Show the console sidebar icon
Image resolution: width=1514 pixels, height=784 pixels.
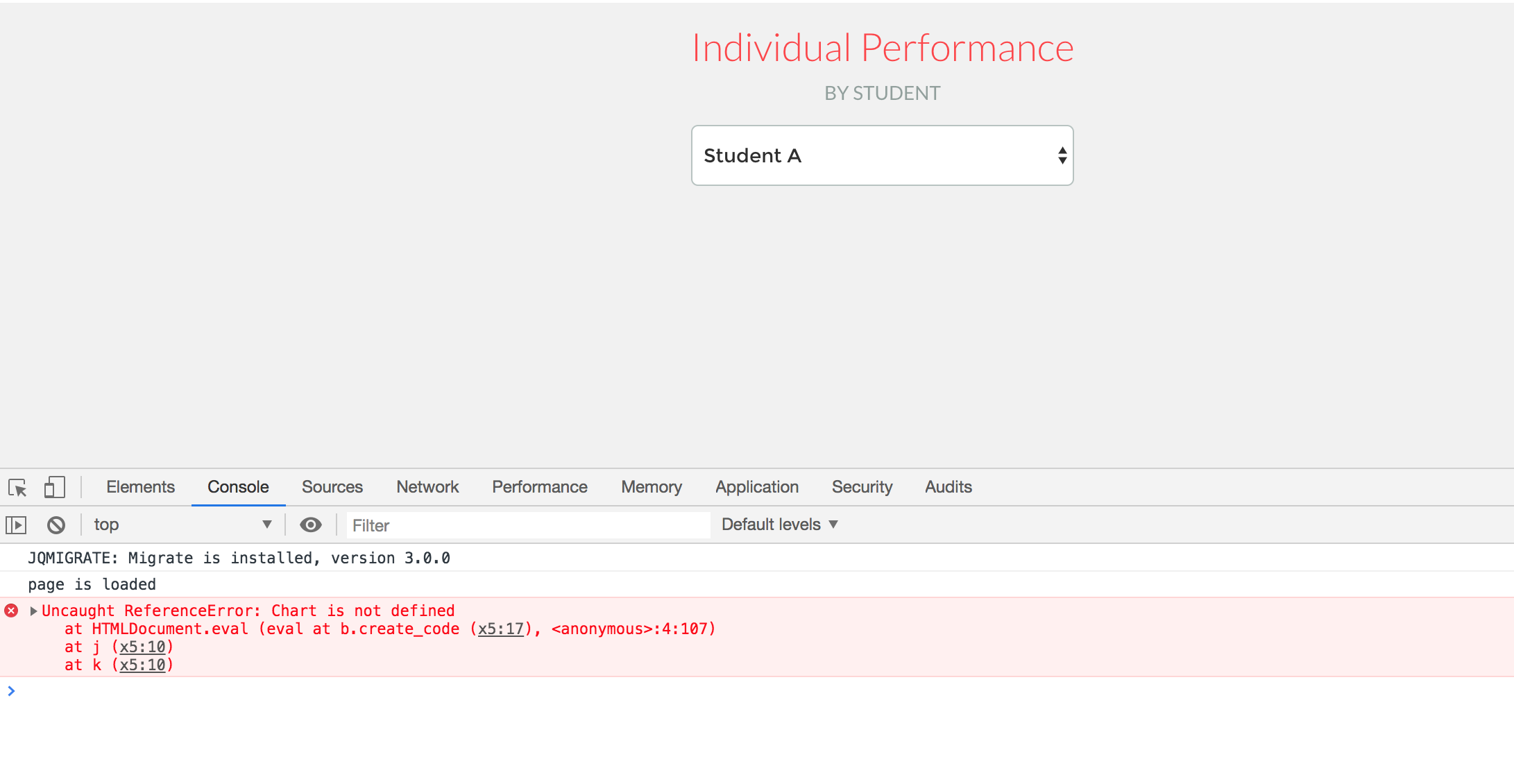(16, 525)
